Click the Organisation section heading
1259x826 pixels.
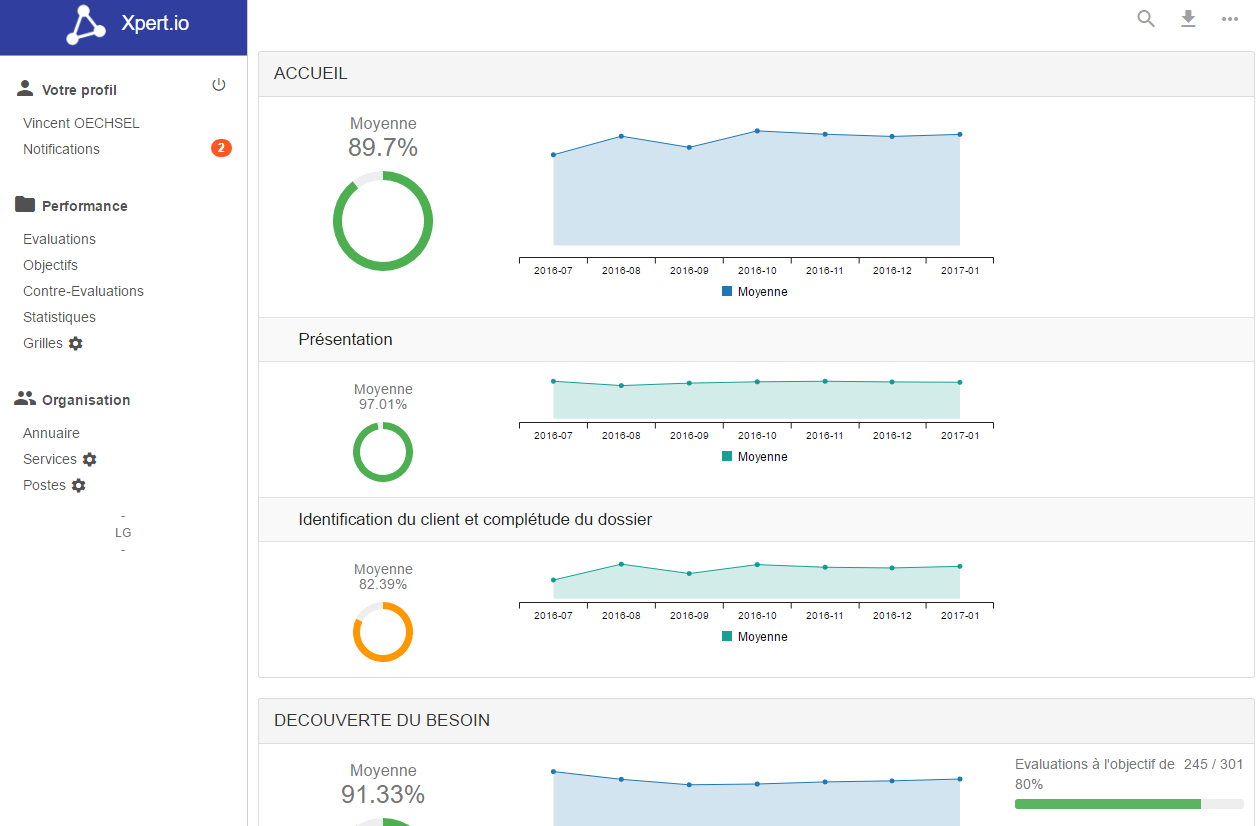pyautogui.click(x=86, y=400)
